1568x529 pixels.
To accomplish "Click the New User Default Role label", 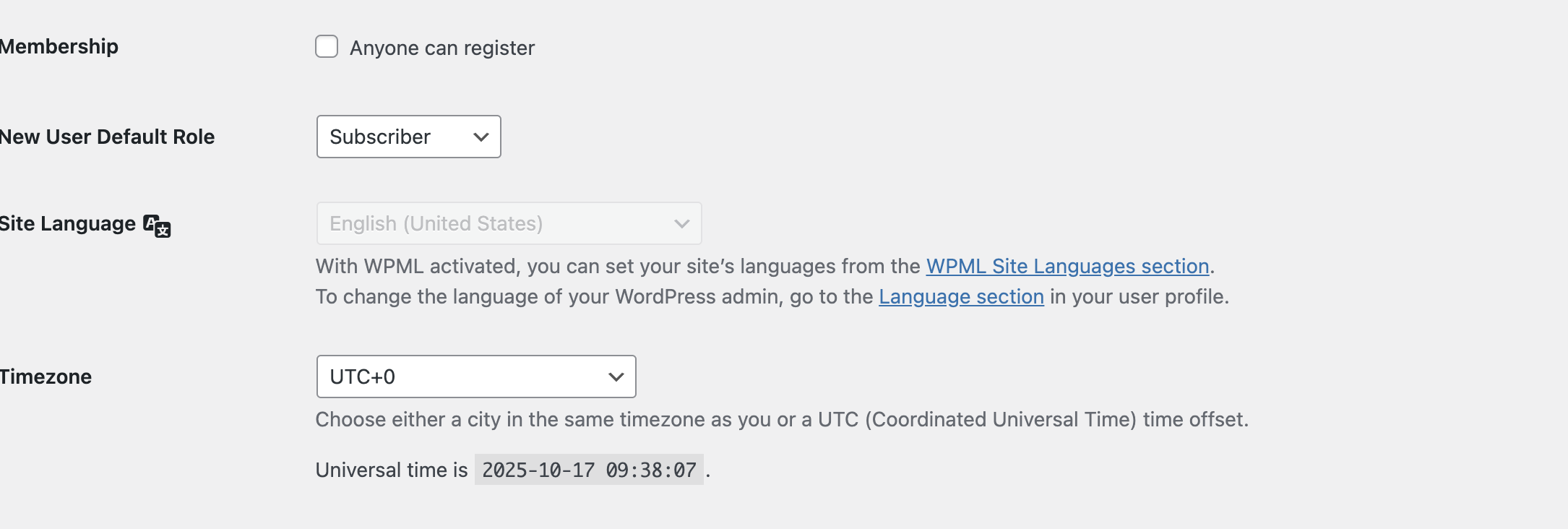I will click(x=107, y=137).
